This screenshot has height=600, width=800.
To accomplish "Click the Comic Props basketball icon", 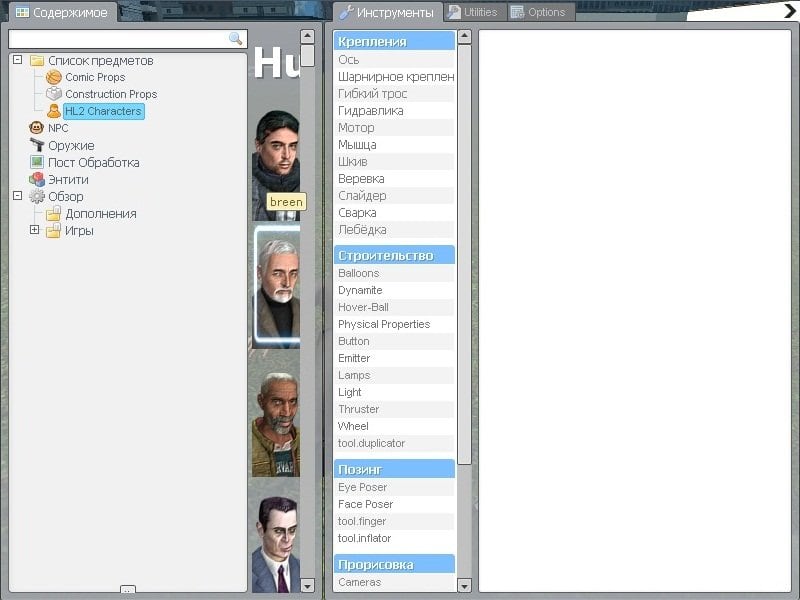I will click(54, 77).
